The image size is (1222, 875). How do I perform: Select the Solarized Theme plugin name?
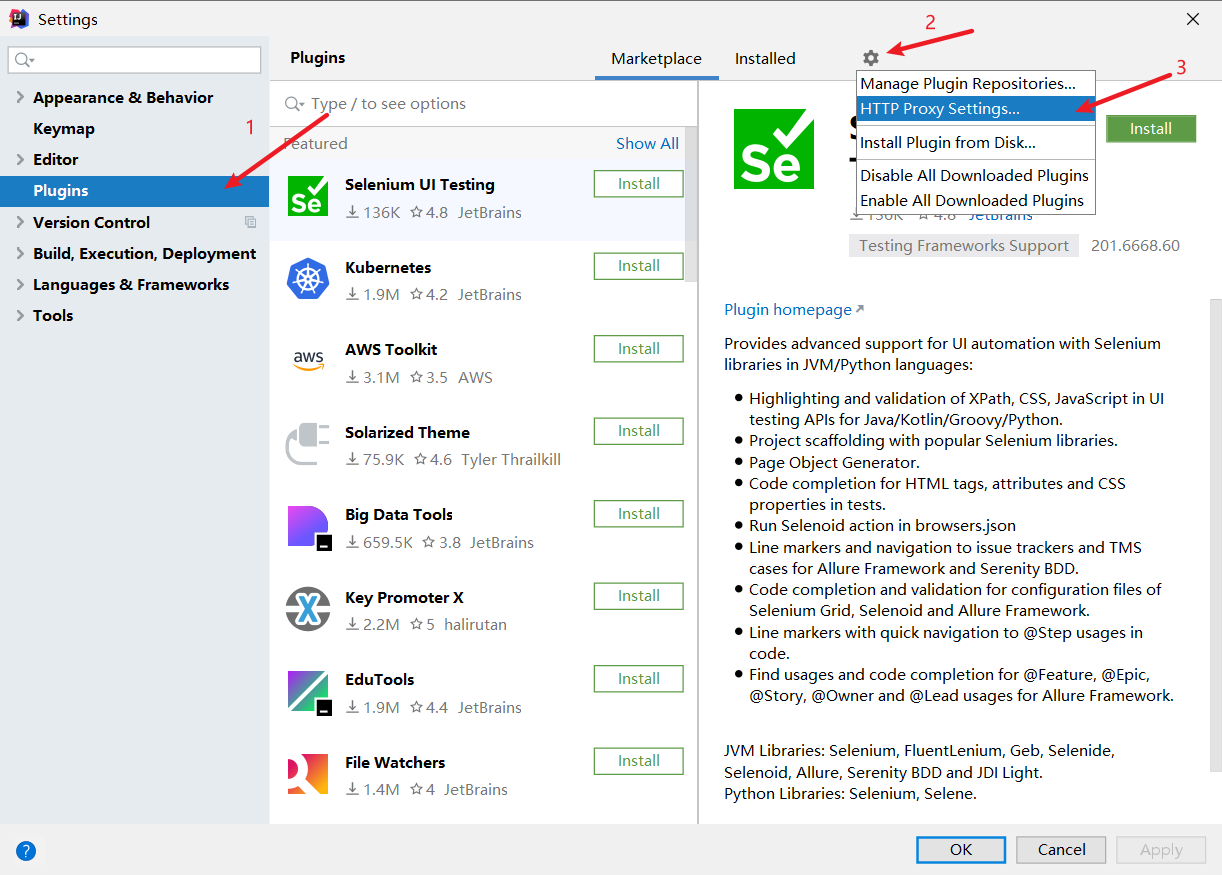click(x=407, y=433)
